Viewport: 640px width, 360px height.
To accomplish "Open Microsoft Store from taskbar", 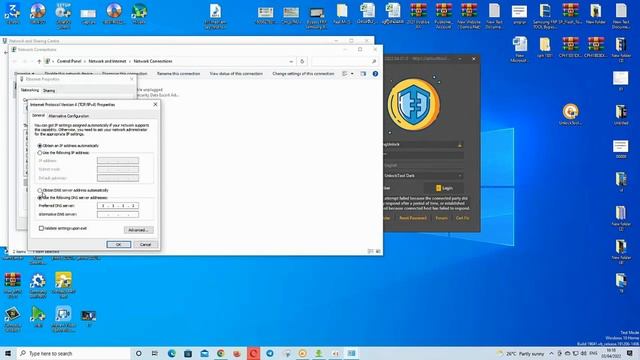I will tap(188, 353).
